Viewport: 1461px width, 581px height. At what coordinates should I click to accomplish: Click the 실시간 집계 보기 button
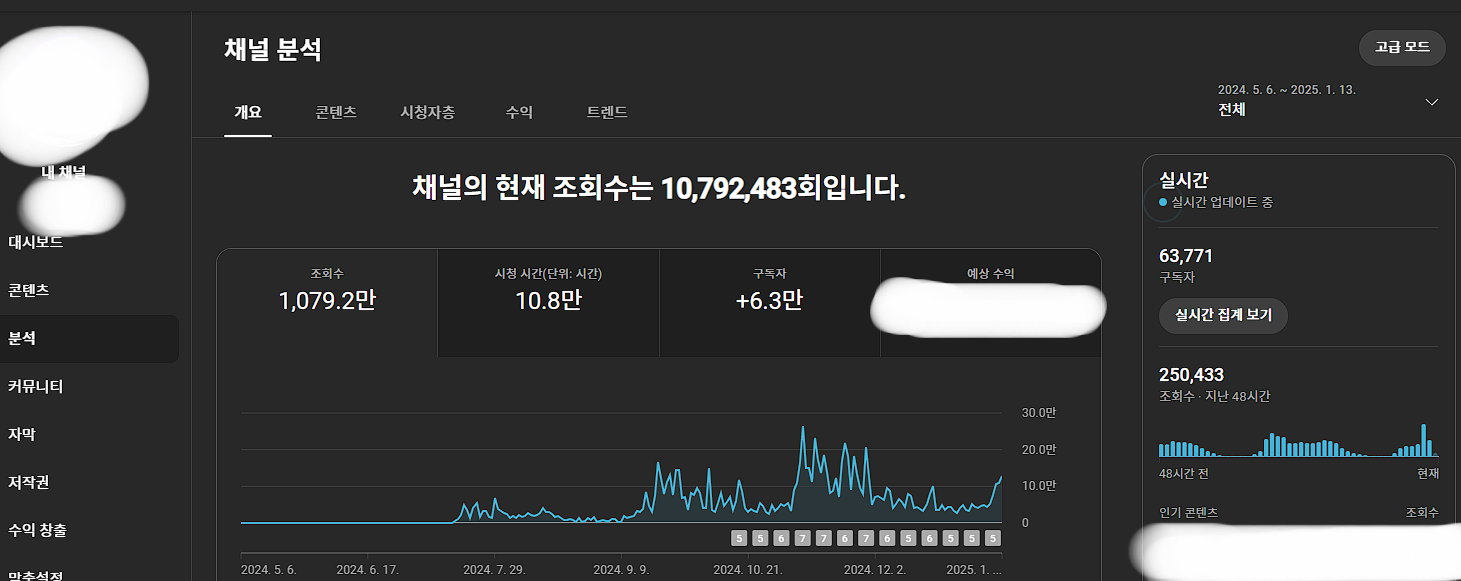coord(1223,315)
